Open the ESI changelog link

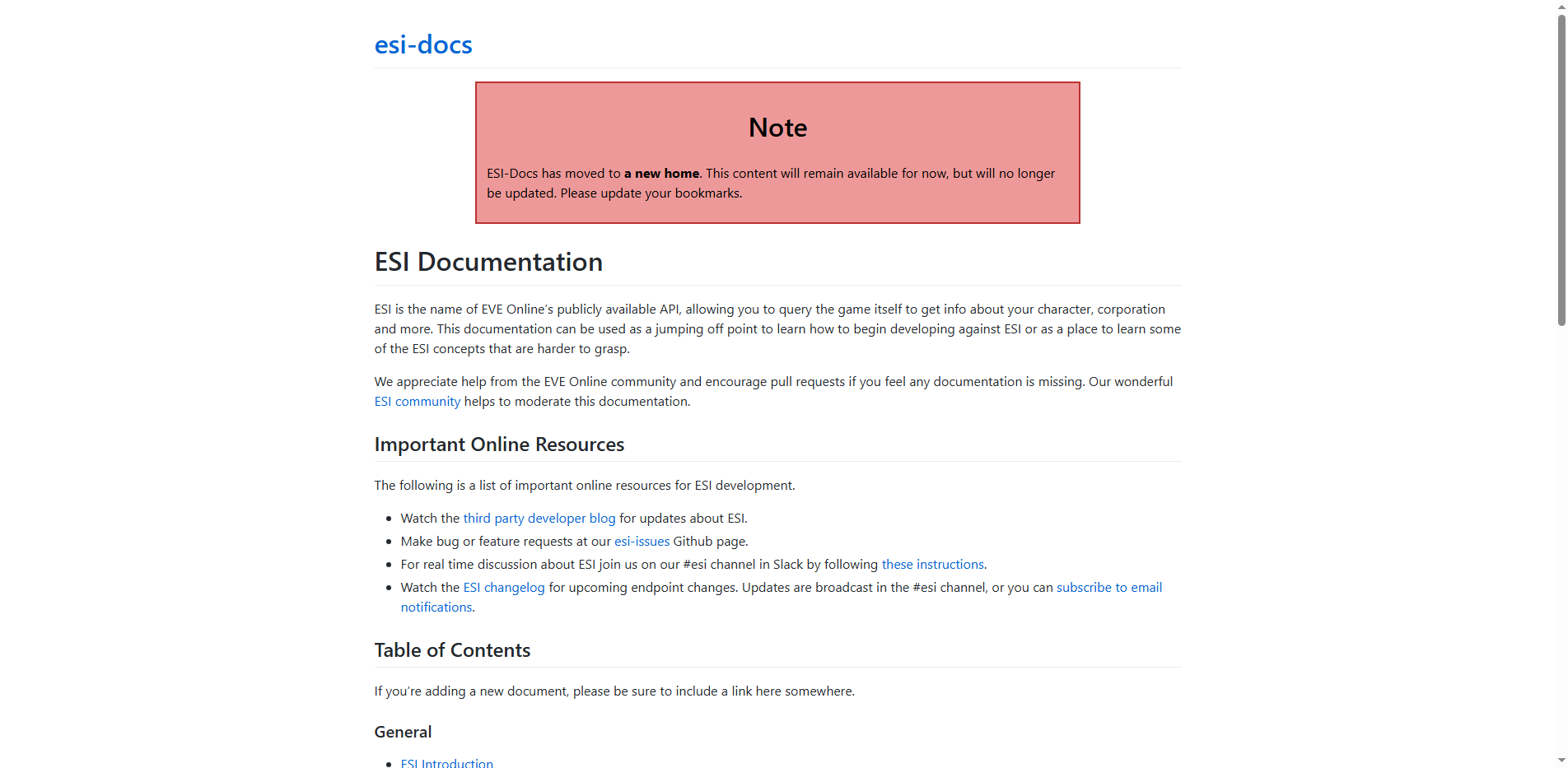click(x=503, y=587)
